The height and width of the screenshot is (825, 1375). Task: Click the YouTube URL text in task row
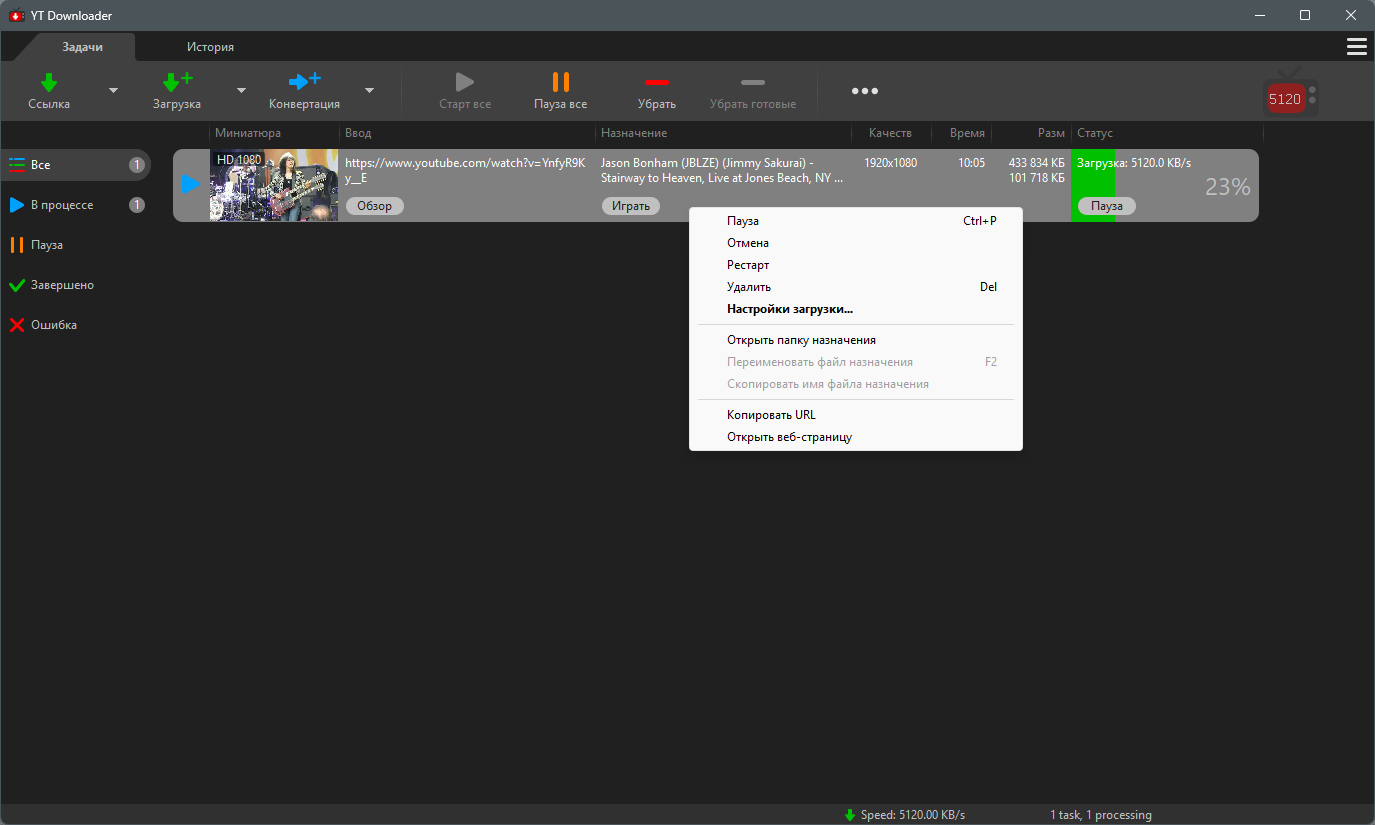[x=465, y=170]
